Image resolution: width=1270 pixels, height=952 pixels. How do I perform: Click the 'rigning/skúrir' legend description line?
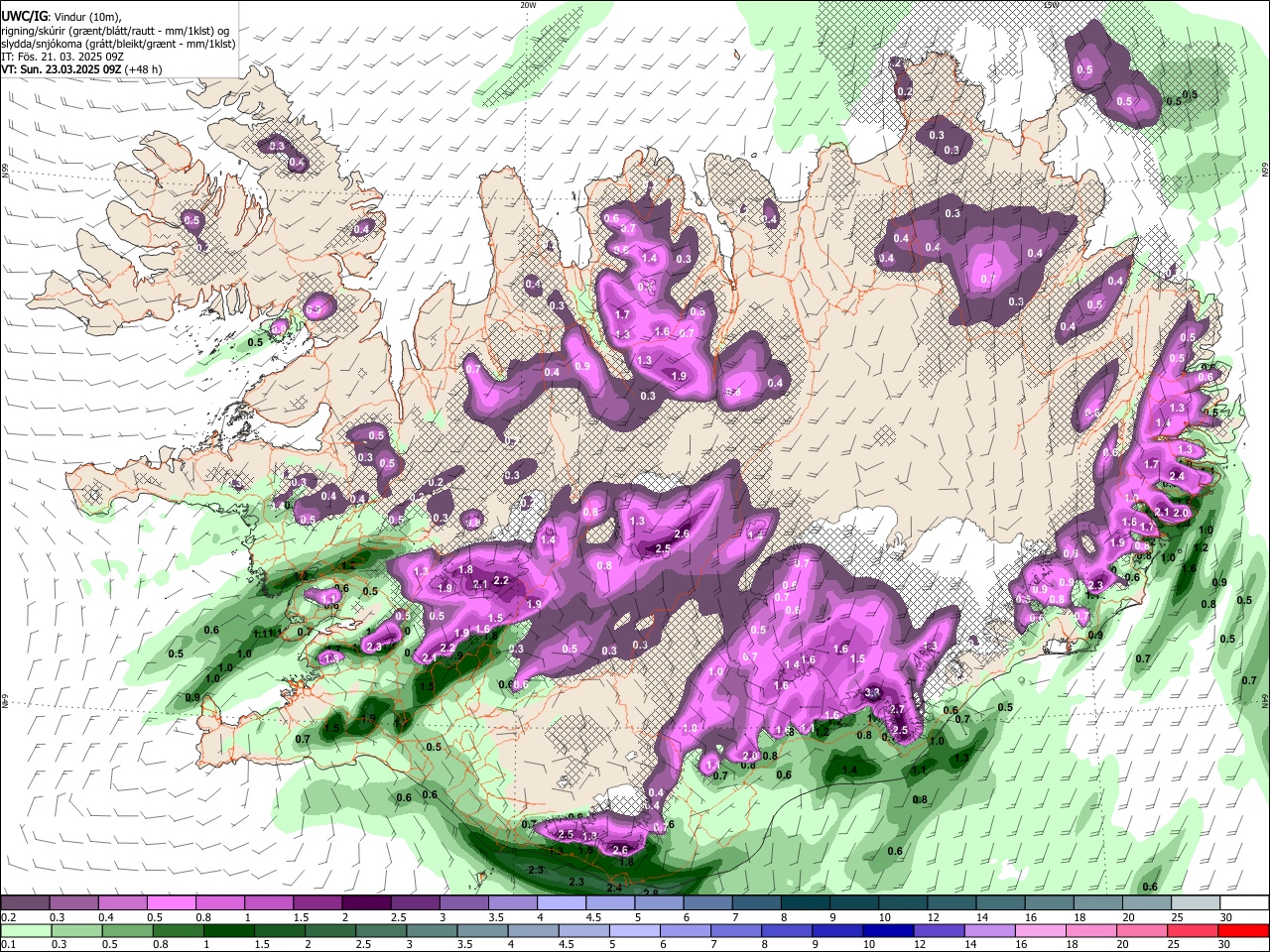coord(115,31)
